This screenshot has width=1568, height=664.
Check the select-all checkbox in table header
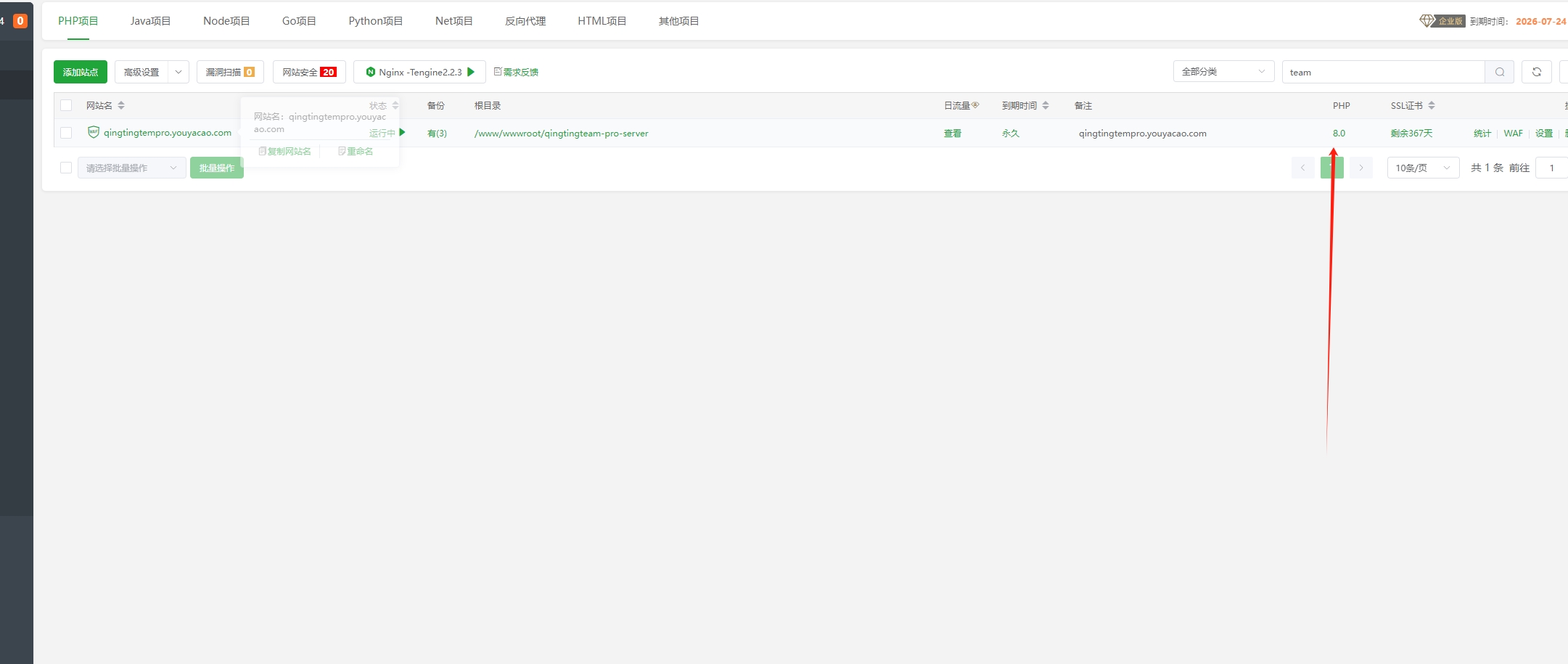pyautogui.click(x=65, y=105)
